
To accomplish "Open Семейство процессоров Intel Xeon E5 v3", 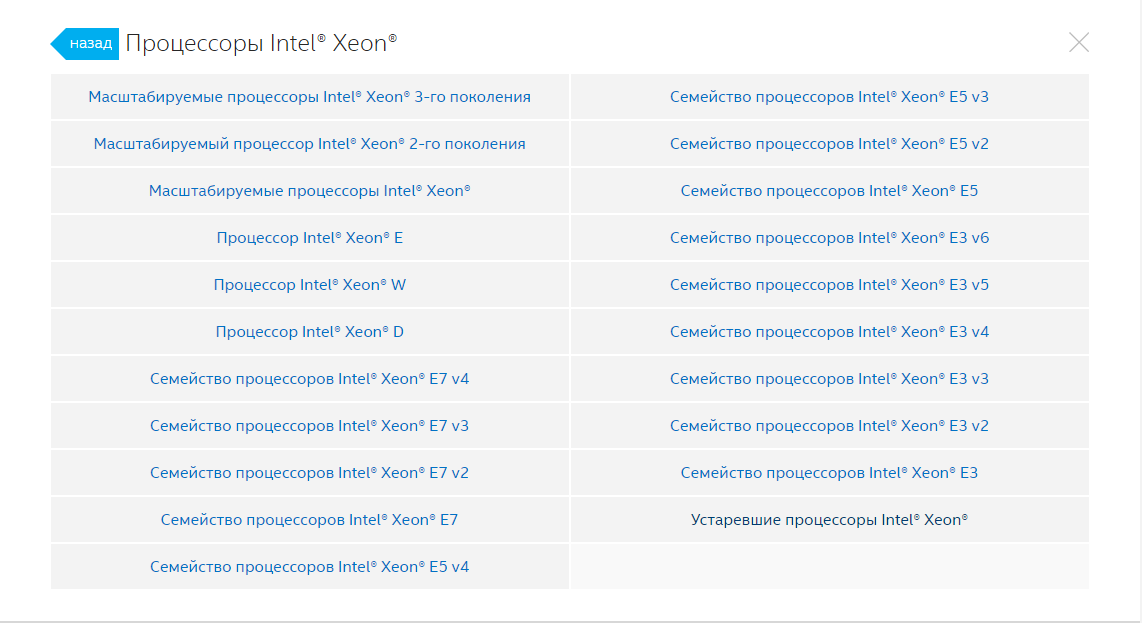I will 829,97.
